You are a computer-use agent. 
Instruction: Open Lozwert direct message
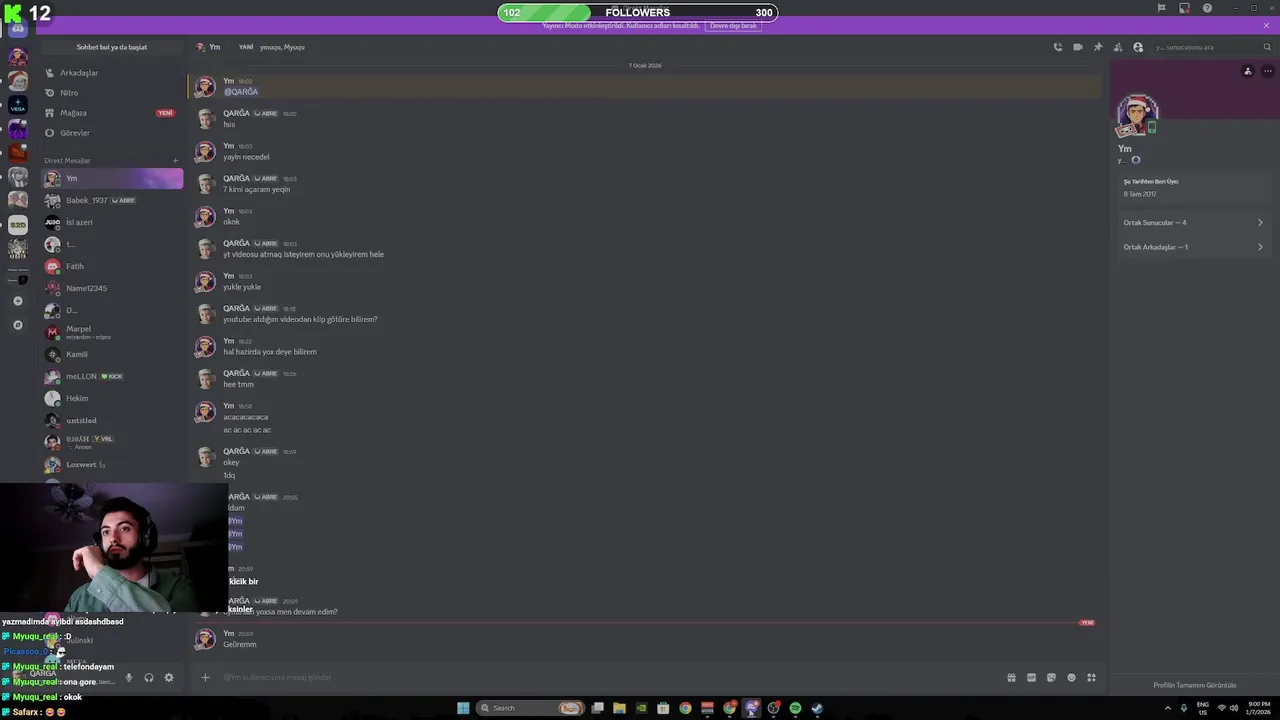coord(112,464)
